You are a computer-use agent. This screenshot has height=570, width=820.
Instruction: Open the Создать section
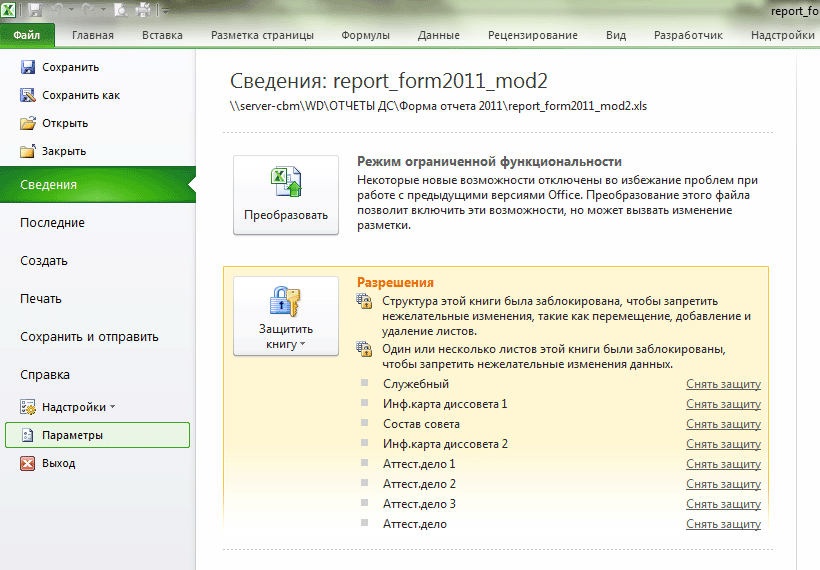click(44, 261)
